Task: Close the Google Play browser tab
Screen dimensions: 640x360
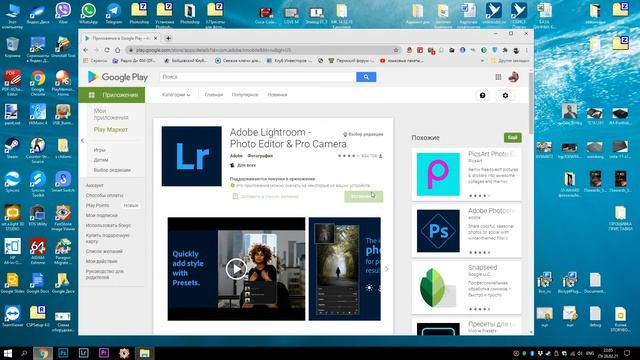Action: (156, 38)
